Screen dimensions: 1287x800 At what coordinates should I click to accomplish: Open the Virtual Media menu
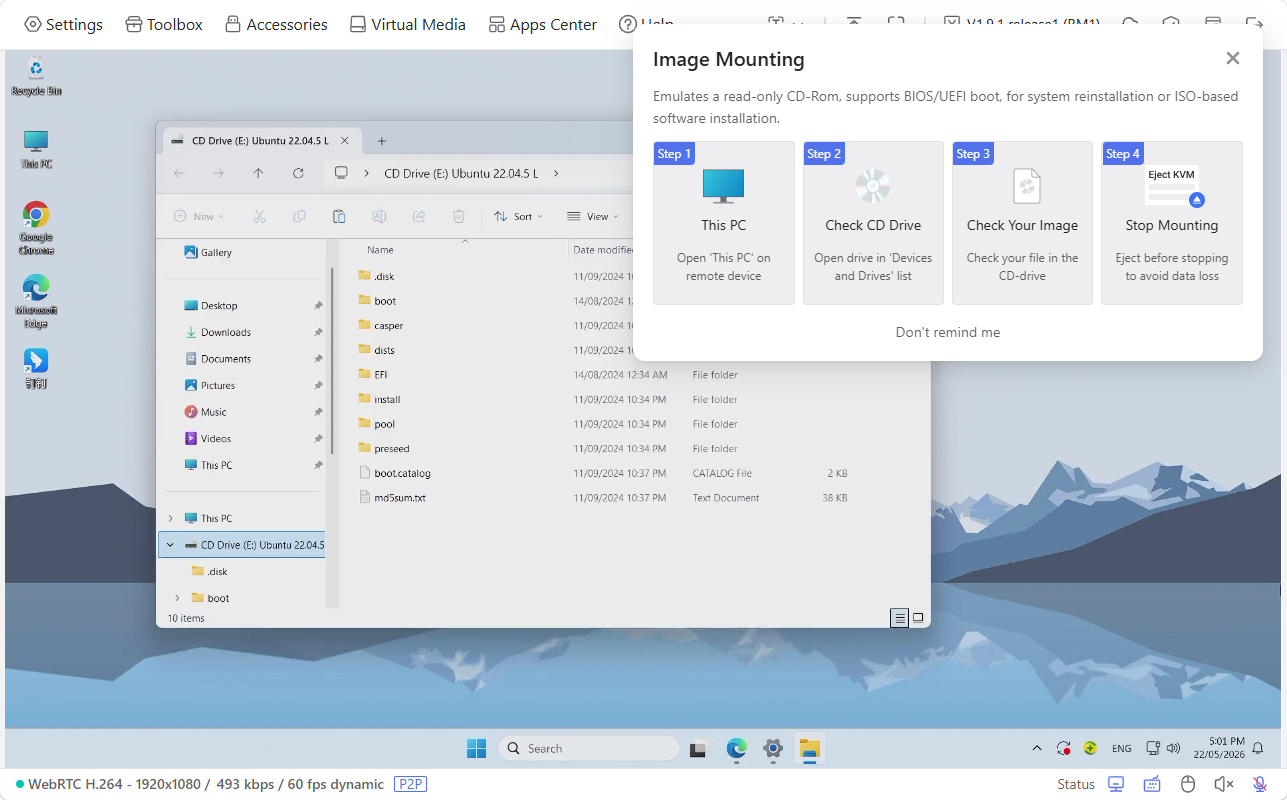(x=407, y=24)
